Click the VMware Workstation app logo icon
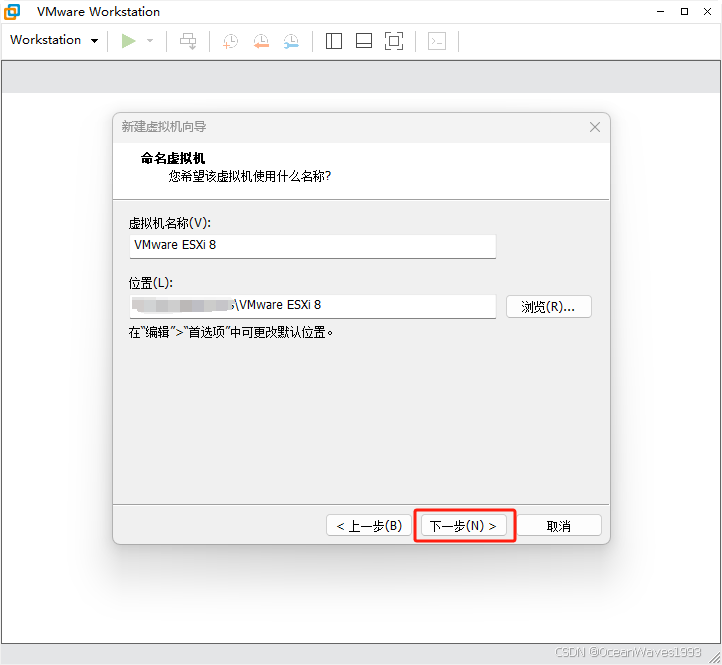 [x=12, y=12]
